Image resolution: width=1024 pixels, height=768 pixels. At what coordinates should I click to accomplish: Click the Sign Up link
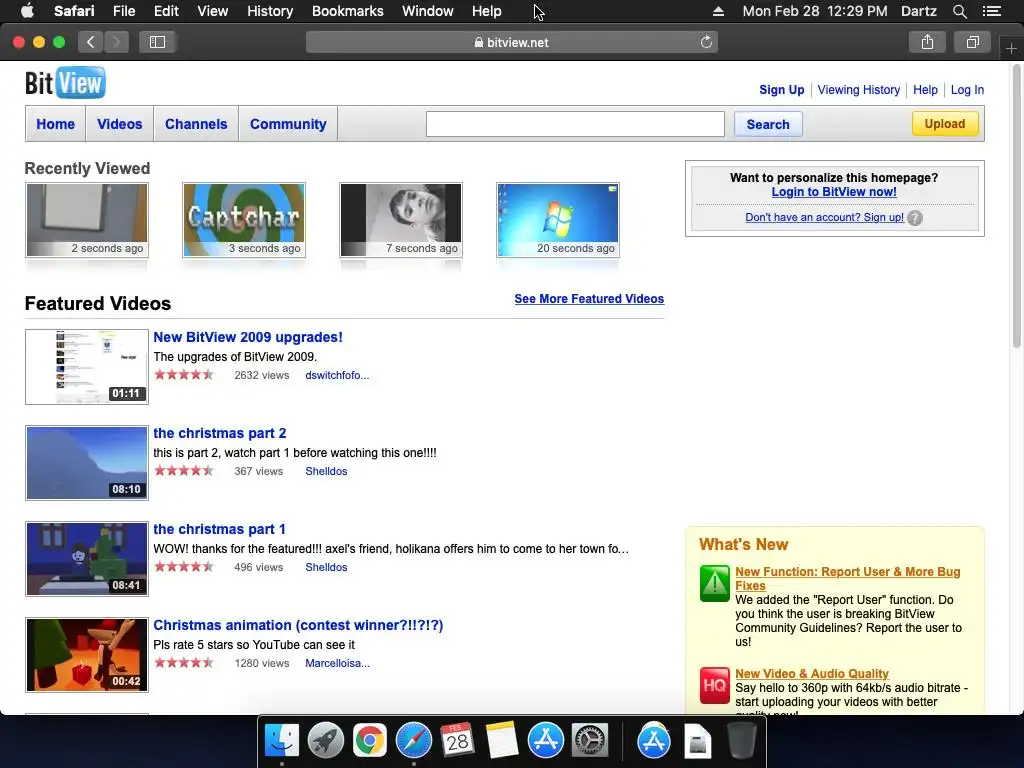[x=782, y=90]
